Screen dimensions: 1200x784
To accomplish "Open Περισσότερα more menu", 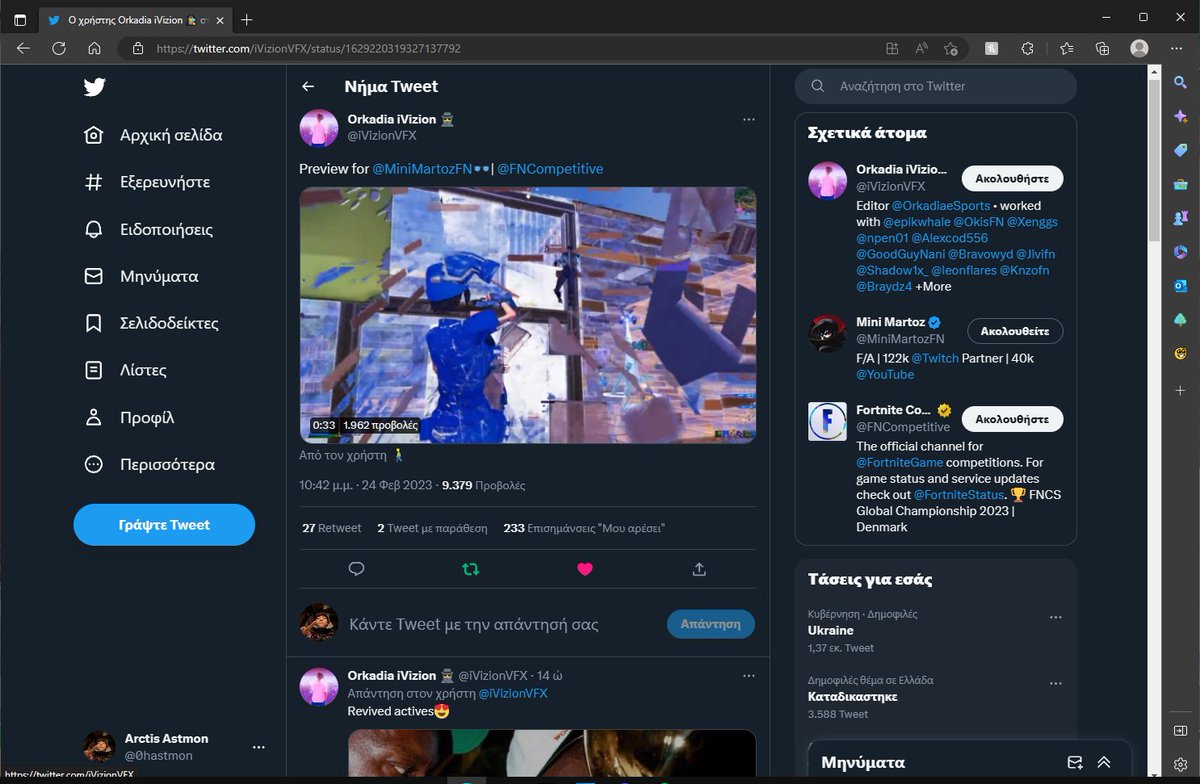I will (x=149, y=464).
